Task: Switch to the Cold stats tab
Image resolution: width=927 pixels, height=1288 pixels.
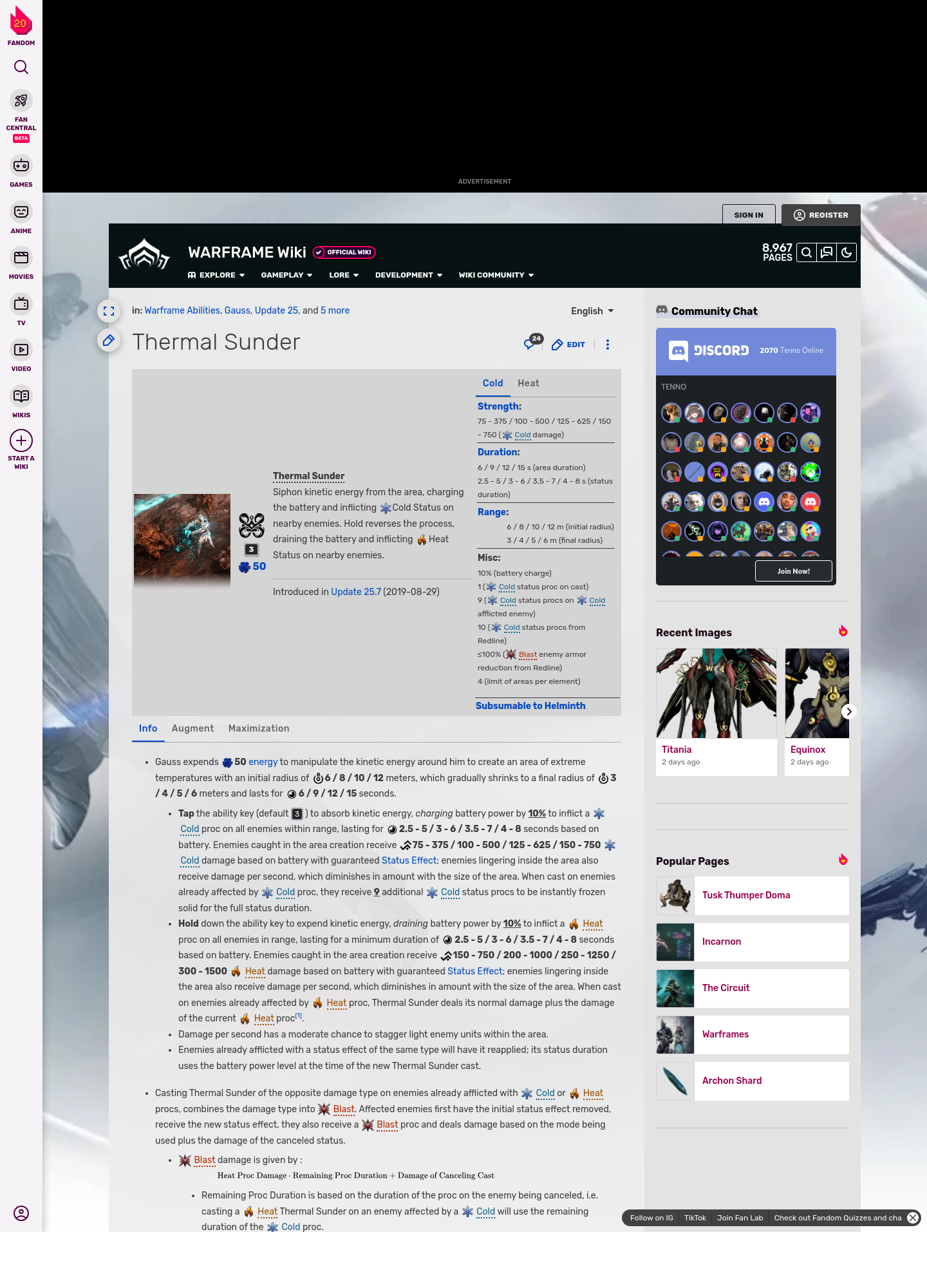Action: point(493,383)
